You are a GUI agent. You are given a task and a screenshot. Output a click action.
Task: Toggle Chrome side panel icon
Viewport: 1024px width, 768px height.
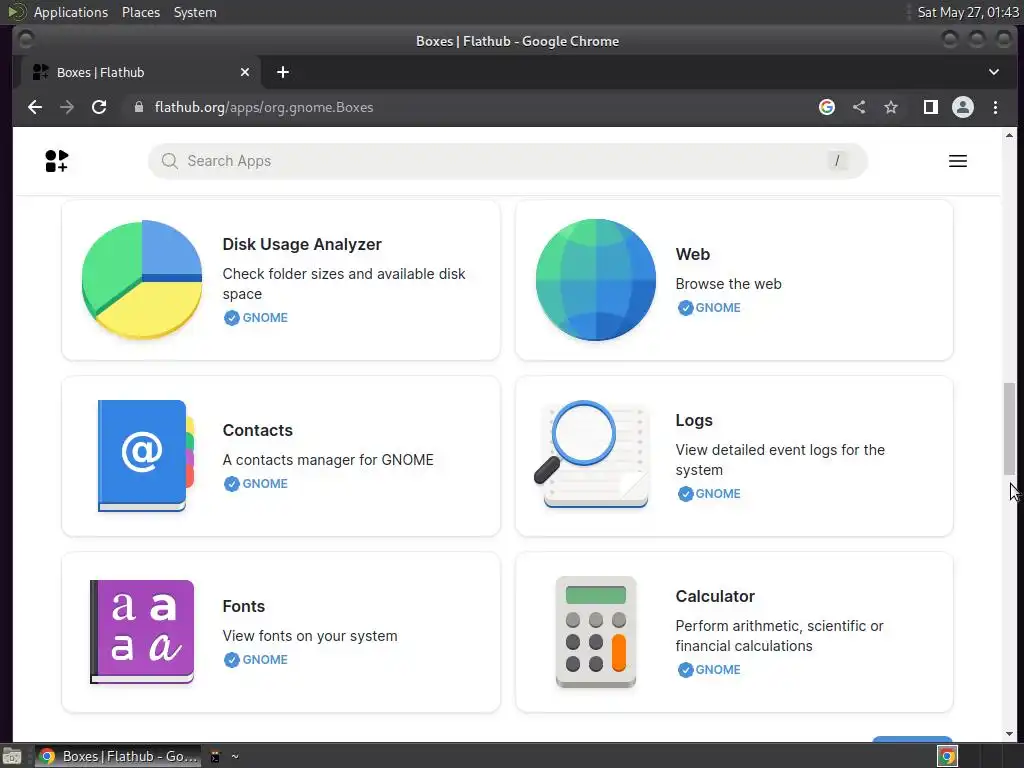coord(931,107)
